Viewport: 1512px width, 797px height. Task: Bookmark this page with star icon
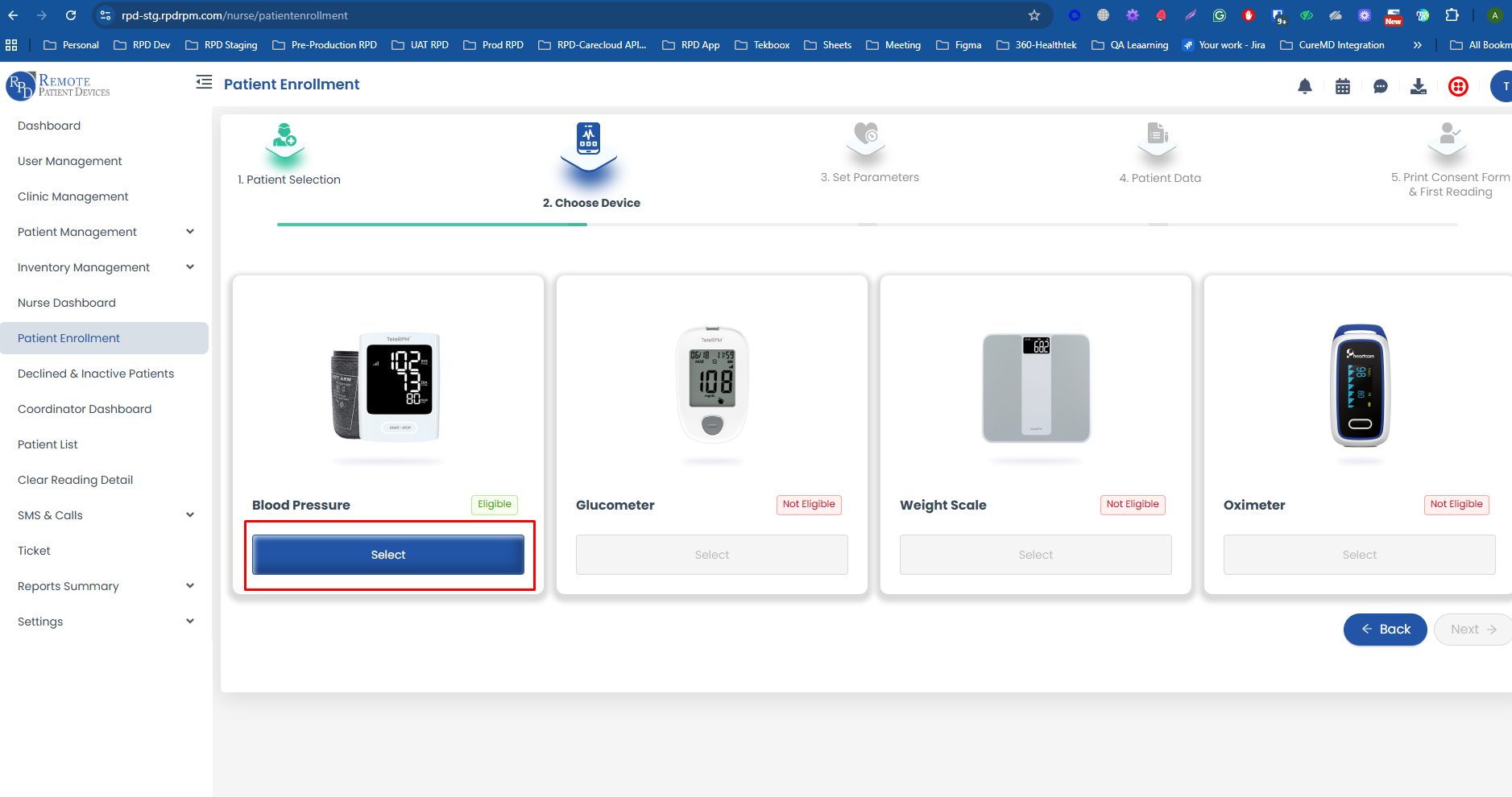click(x=1034, y=15)
